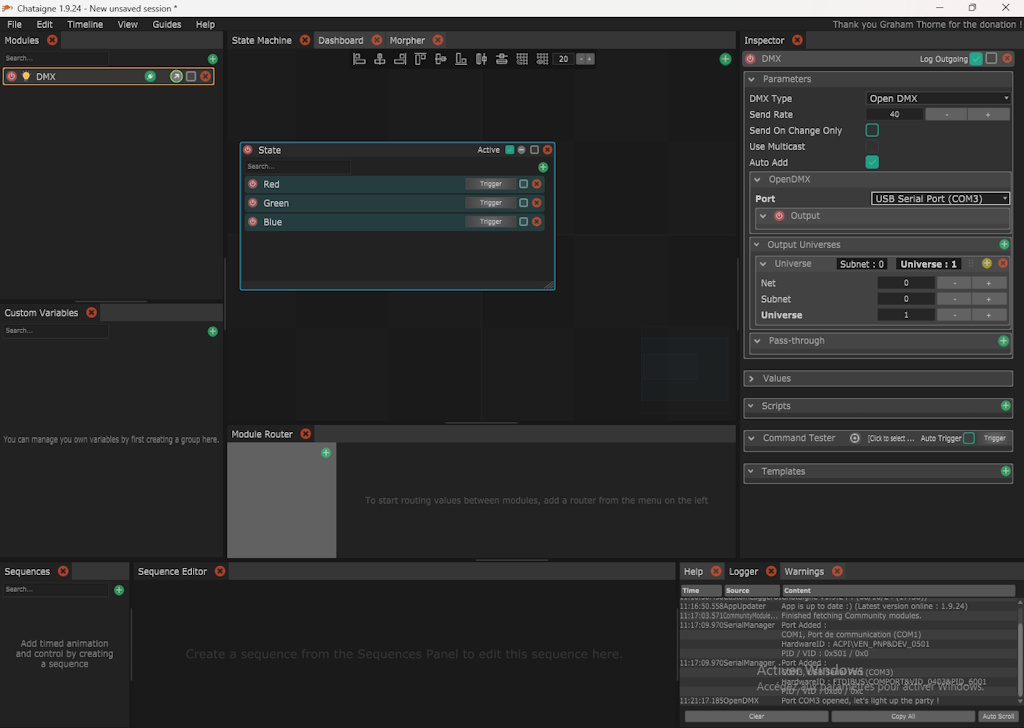
Task: Open the DMX Type dropdown
Action: 938,98
